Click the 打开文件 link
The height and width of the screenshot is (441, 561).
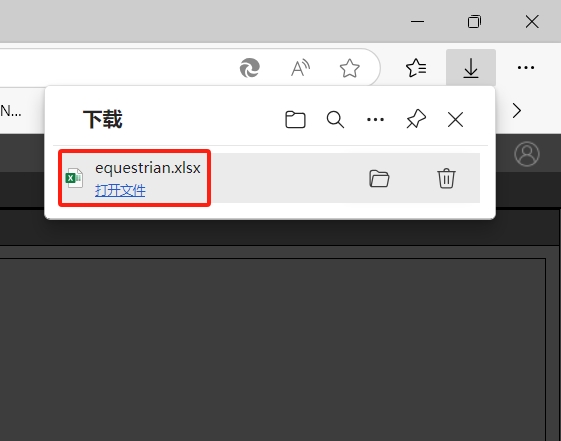pyautogui.click(x=120, y=190)
